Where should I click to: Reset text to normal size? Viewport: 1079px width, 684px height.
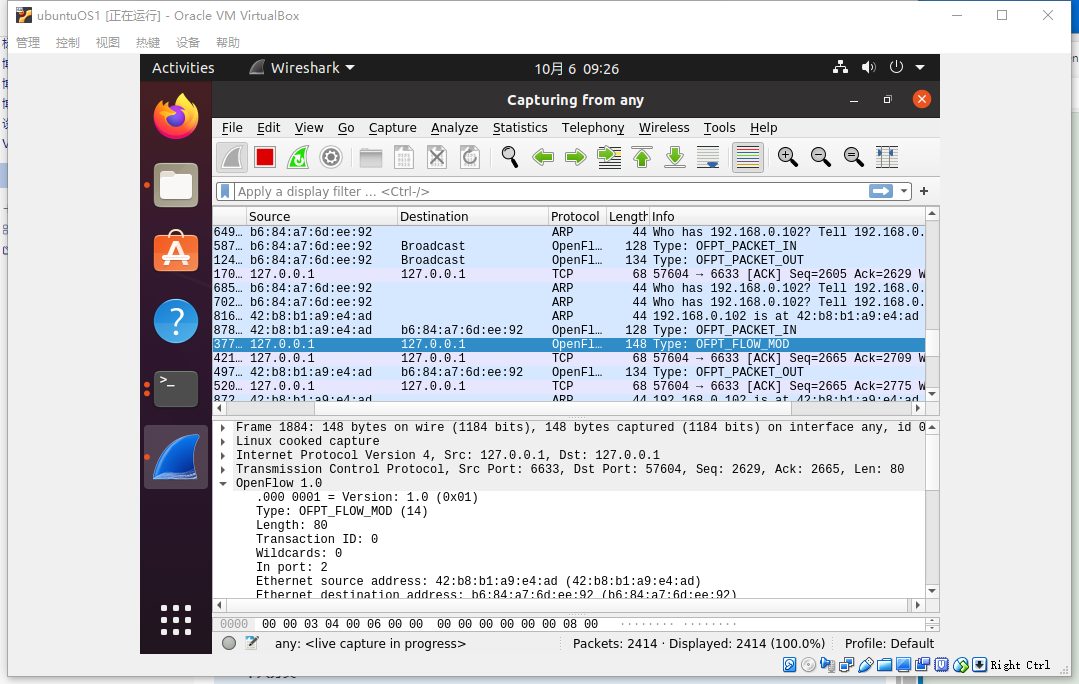point(853,158)
